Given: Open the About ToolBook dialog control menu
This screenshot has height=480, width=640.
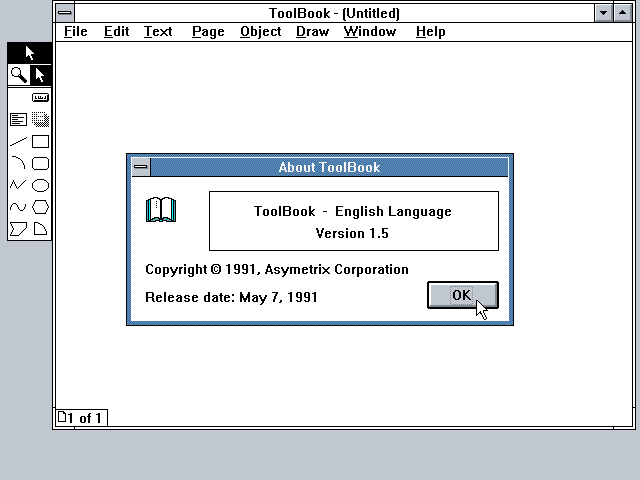Looking at the screenshot, I should tap(141, 167).
